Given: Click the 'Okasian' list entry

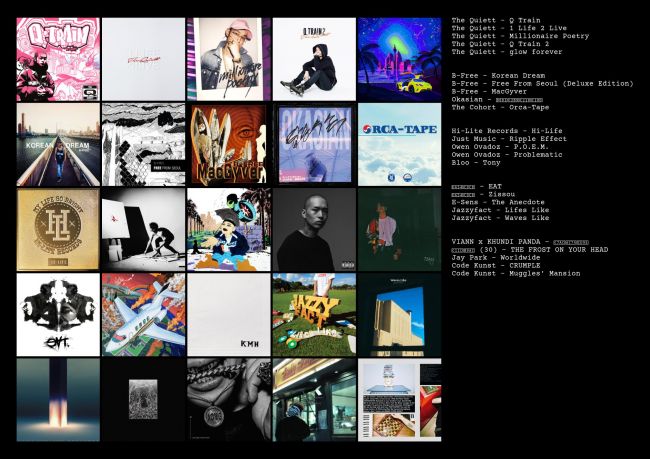Looking at the screenshot, I should point(497,100).
